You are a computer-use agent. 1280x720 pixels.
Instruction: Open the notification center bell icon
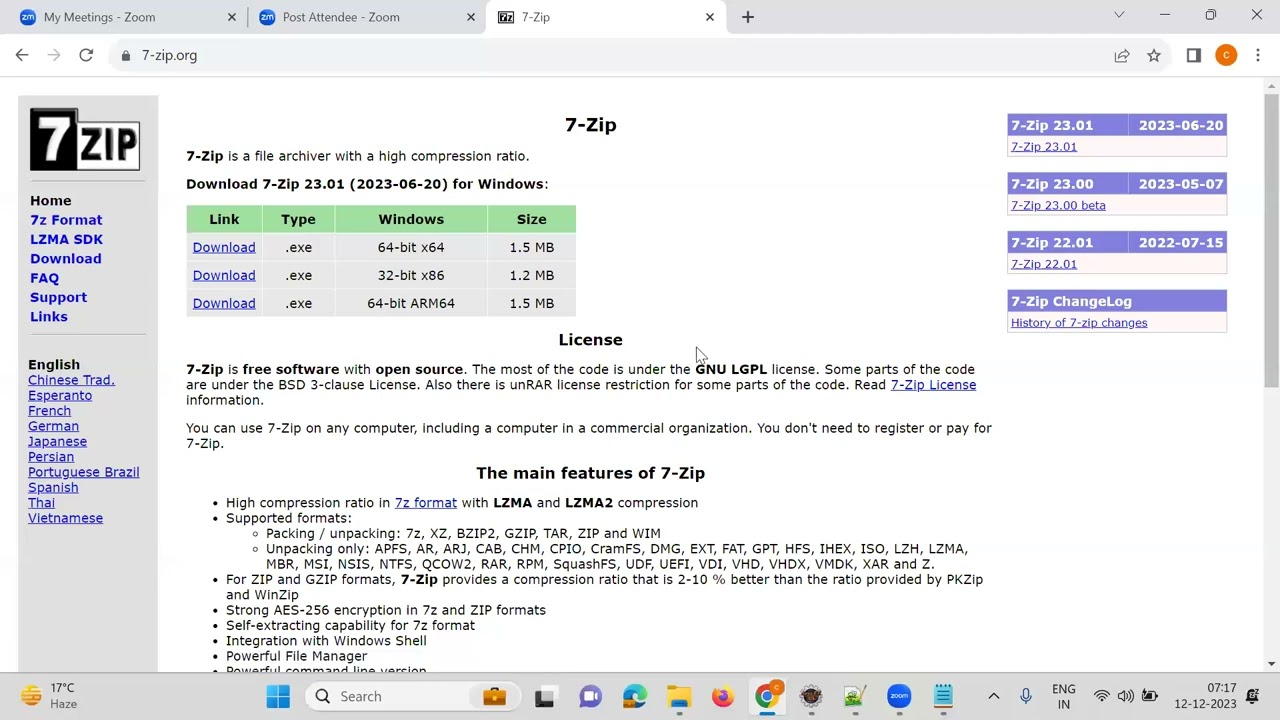tap(1252, 696)
